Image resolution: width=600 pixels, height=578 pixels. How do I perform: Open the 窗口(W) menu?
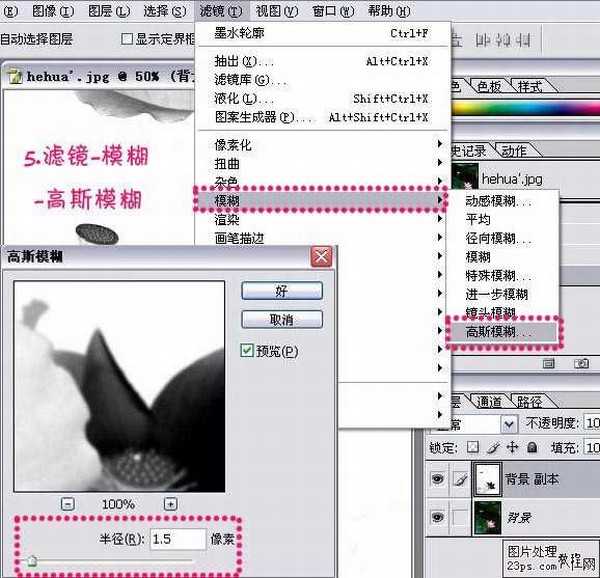click(x=333, y=11)
